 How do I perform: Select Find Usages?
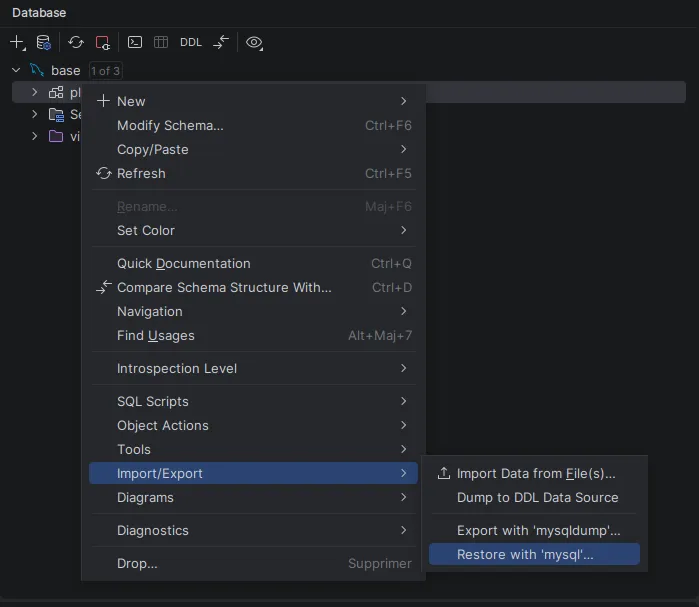click(253, 336)
